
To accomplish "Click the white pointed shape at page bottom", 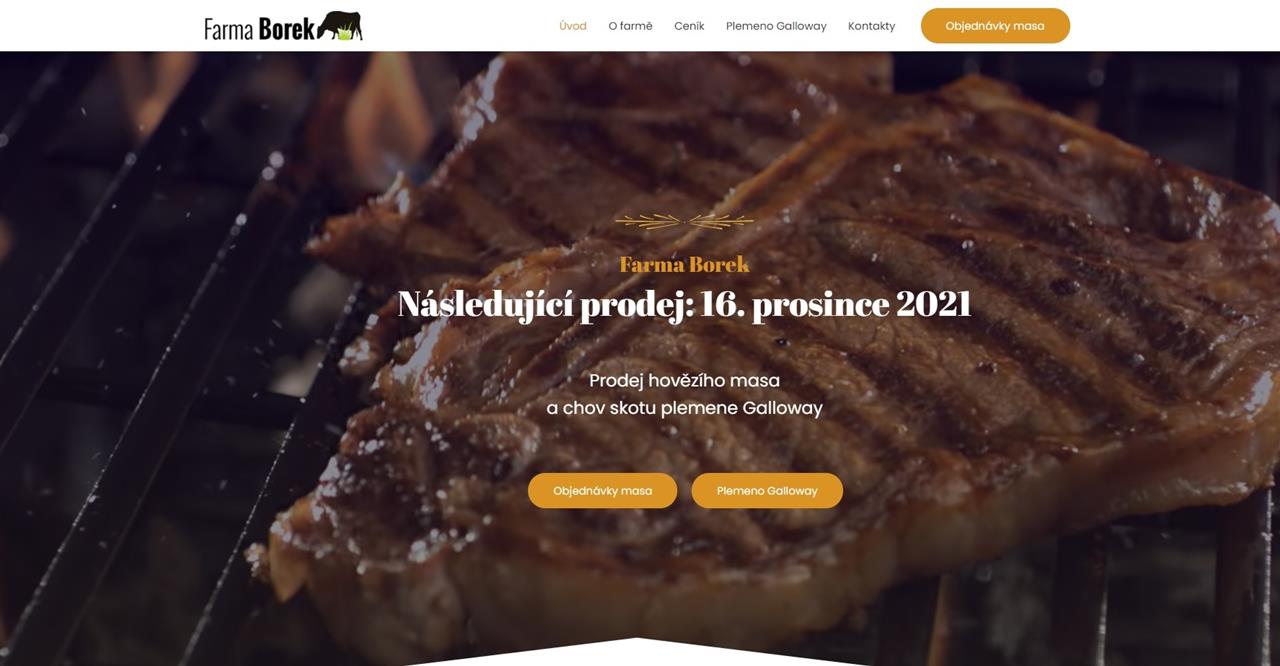I will pyautogui.click(x=637, y=653).
